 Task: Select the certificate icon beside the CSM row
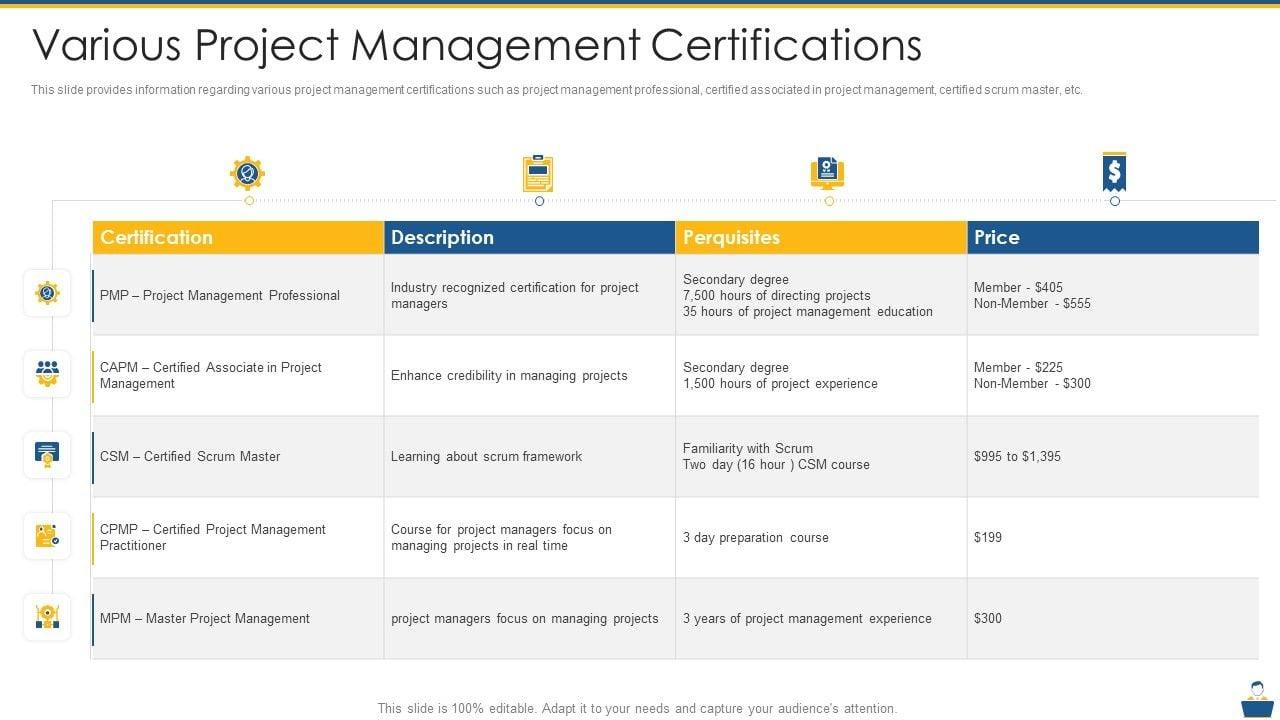coord(47,455)
